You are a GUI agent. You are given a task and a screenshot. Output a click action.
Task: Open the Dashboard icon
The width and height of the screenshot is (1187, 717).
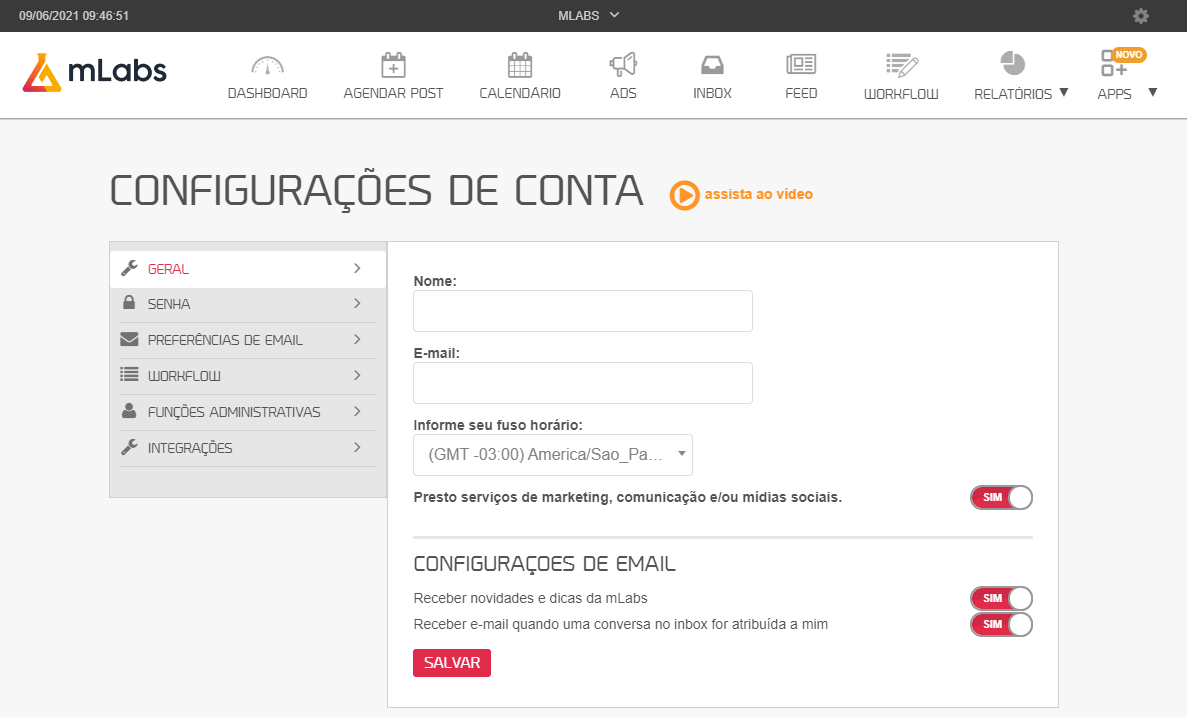click(x=267, y=62)
